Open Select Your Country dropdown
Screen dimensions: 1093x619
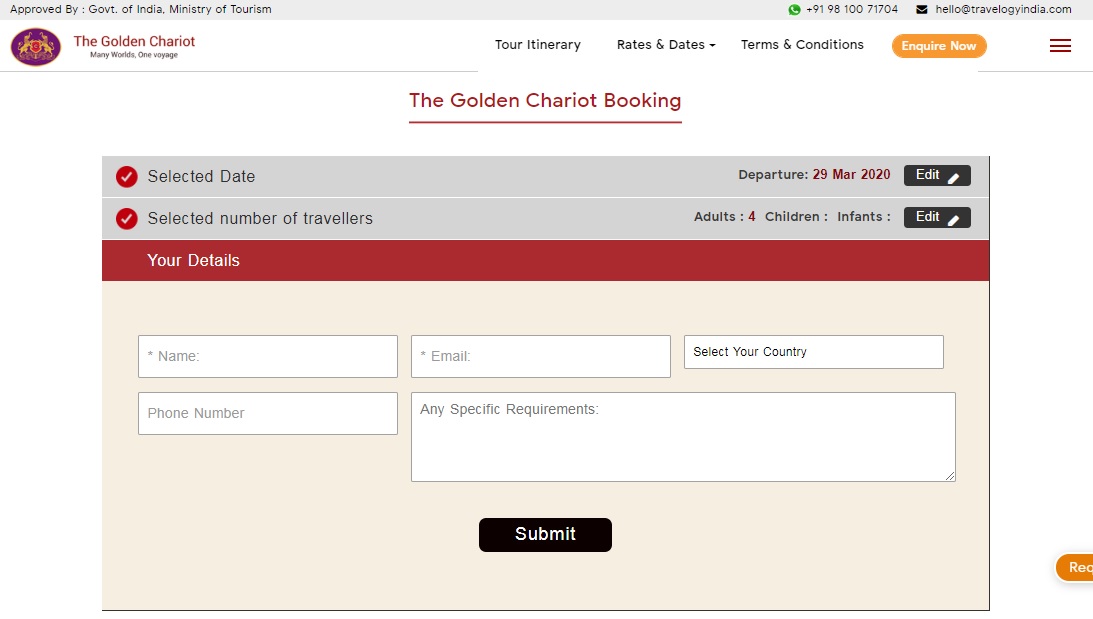813,352
